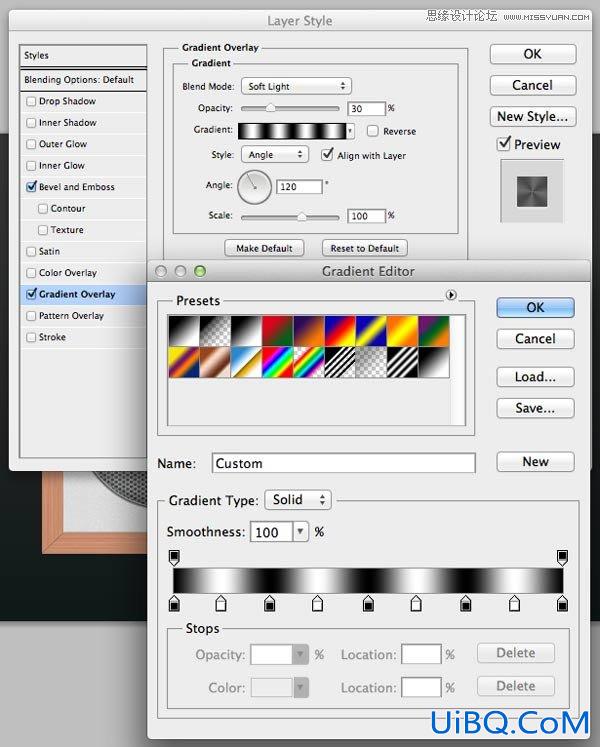This screenshot has width=600, height=747.
Task: Enable the Contour sub-option
Action: 43,208
